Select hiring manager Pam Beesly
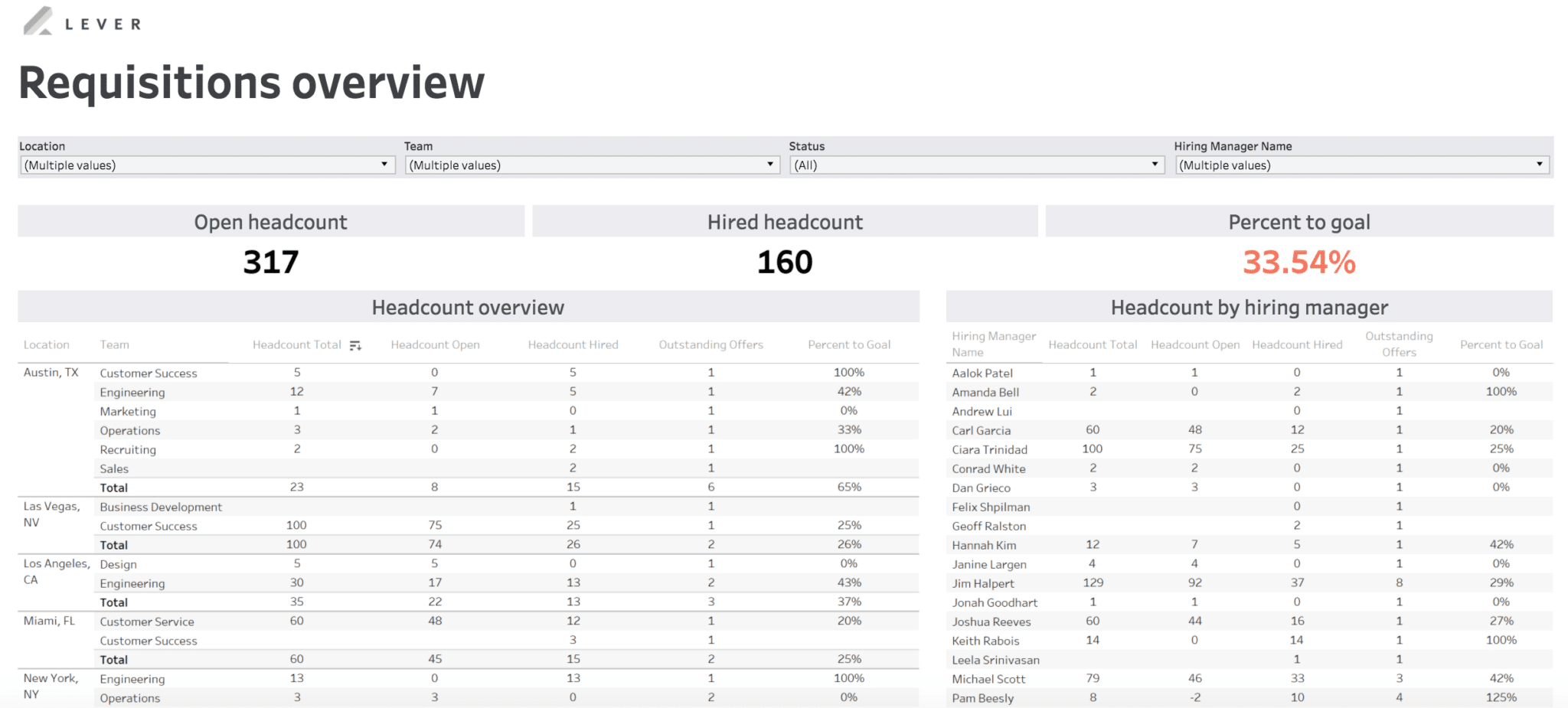 click(x=982, y=698)
